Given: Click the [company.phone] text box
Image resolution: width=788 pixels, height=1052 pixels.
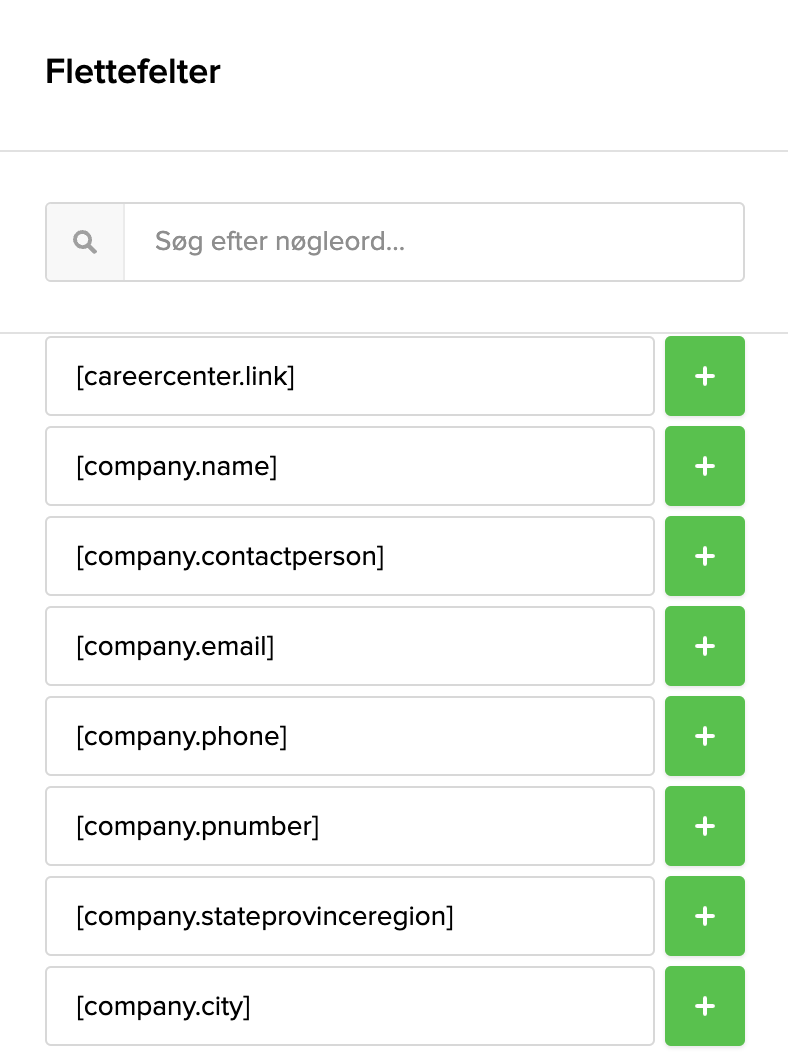Looking at the screenshot, I should (349, 736).
